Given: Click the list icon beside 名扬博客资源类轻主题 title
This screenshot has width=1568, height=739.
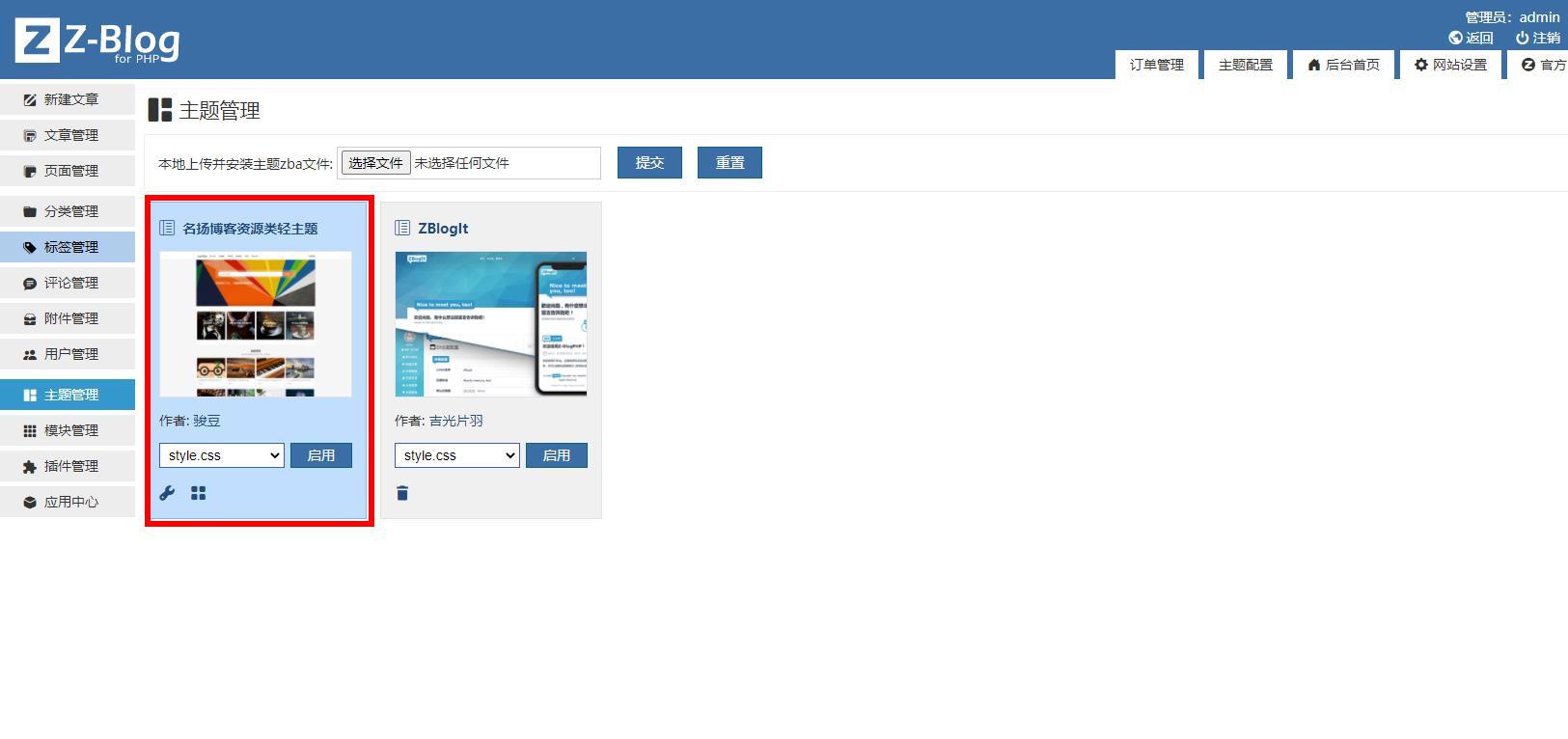Looking at the screenshot, I should click(167, 229).
